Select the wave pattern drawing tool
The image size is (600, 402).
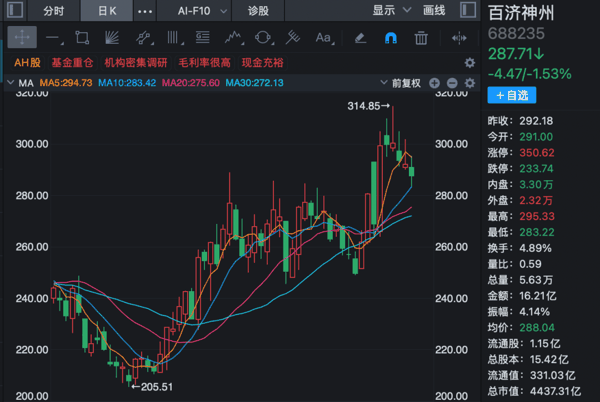(x=233, y=38)
